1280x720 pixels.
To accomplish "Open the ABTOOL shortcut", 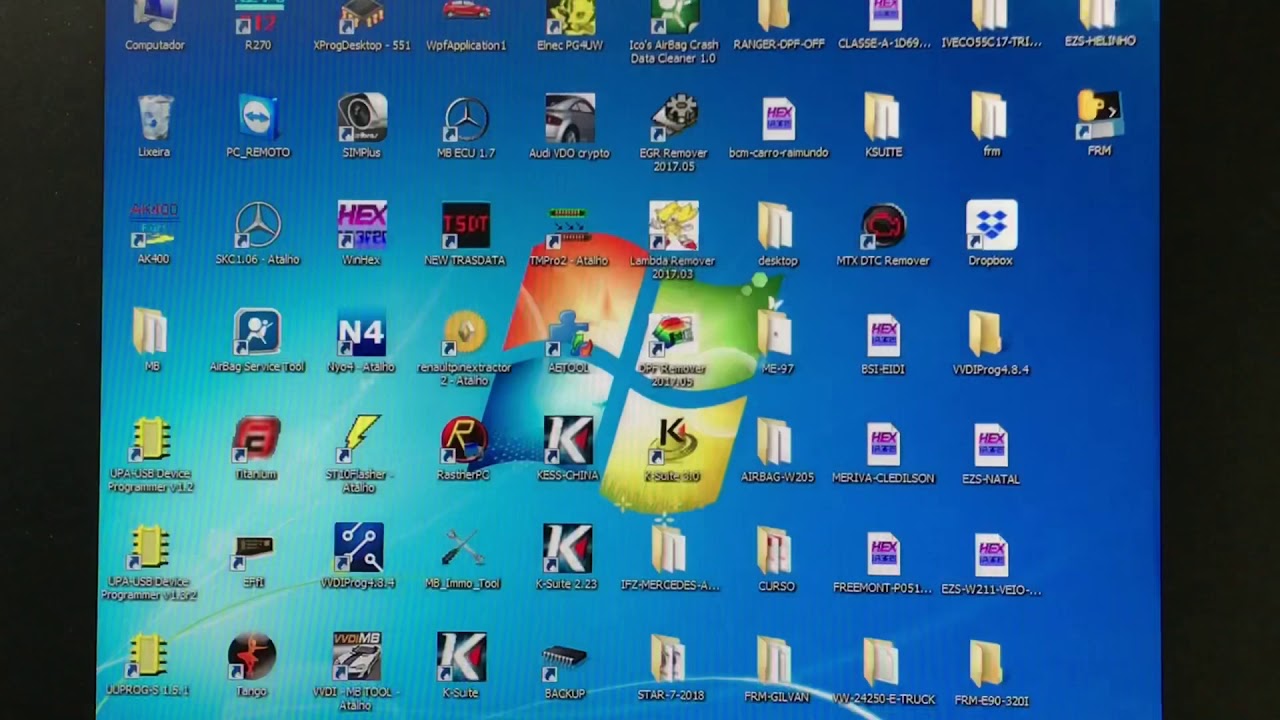I will coord(568,342).
